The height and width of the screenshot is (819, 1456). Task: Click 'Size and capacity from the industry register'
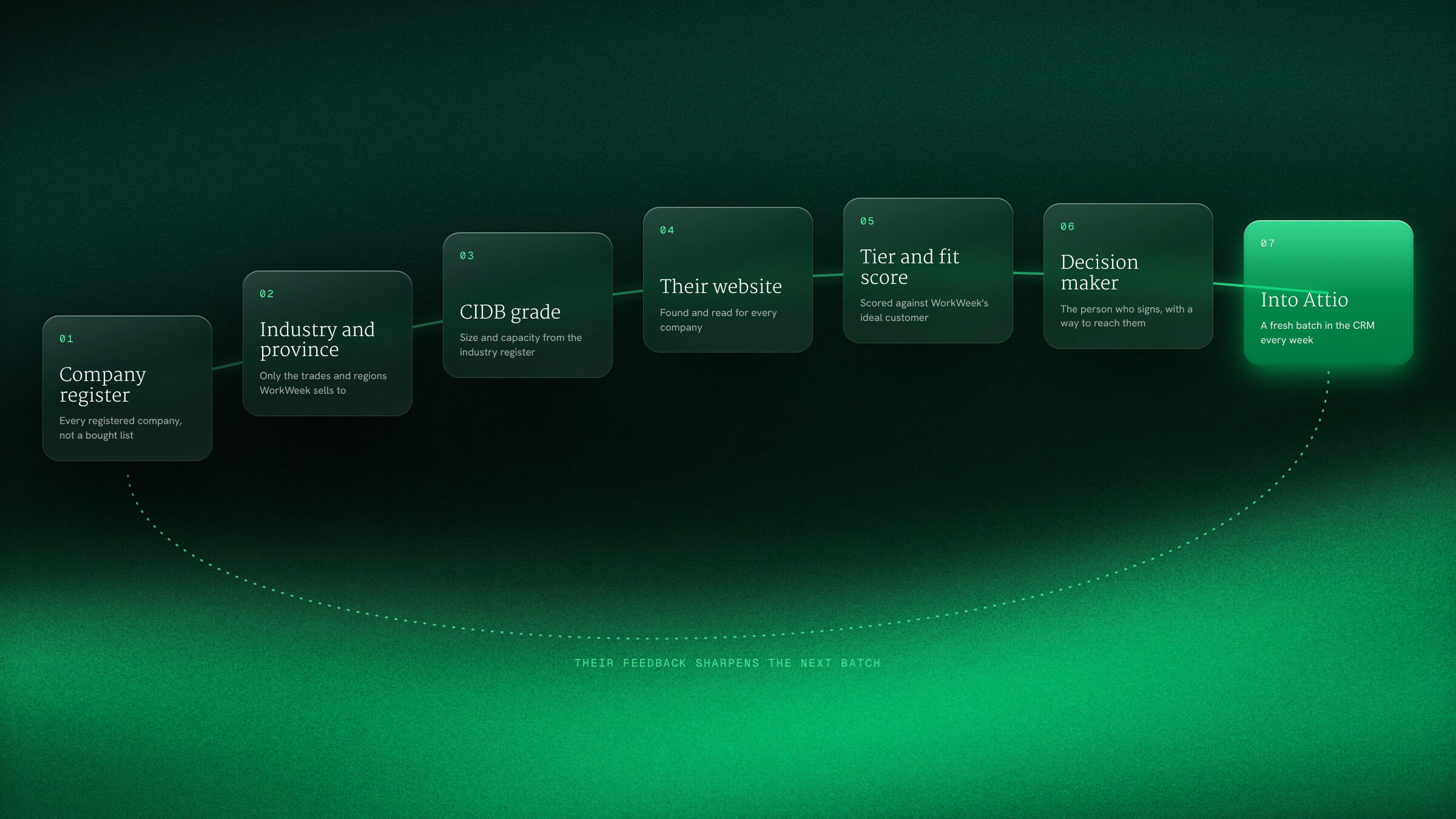pos(521,345)
